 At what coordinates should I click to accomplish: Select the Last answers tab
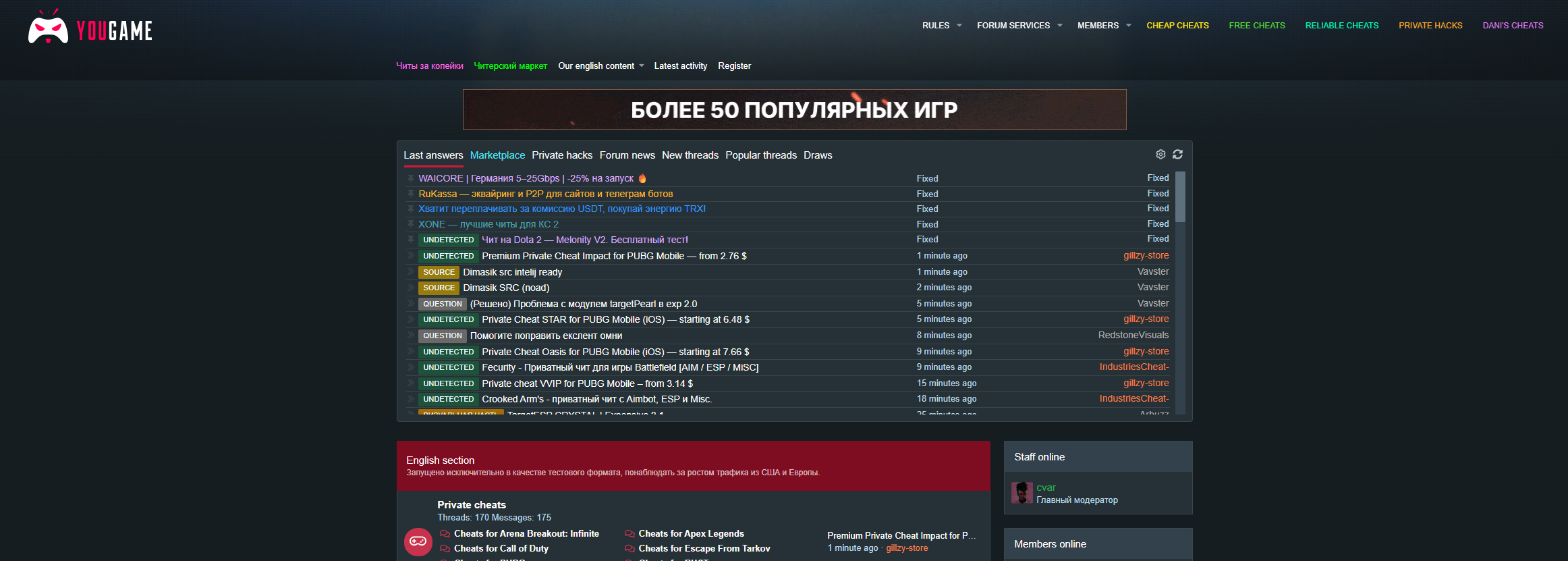433,155
